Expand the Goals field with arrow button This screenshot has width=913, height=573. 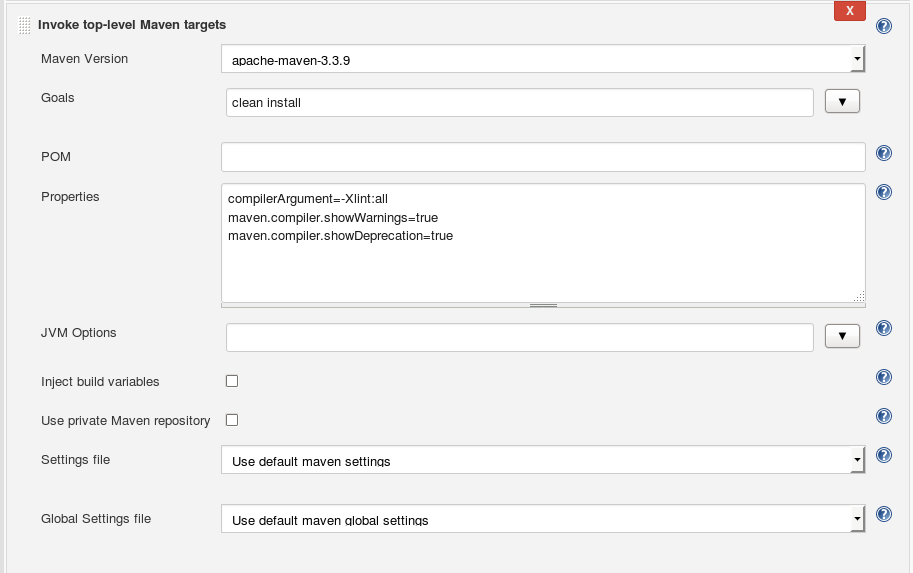(842, 102)
